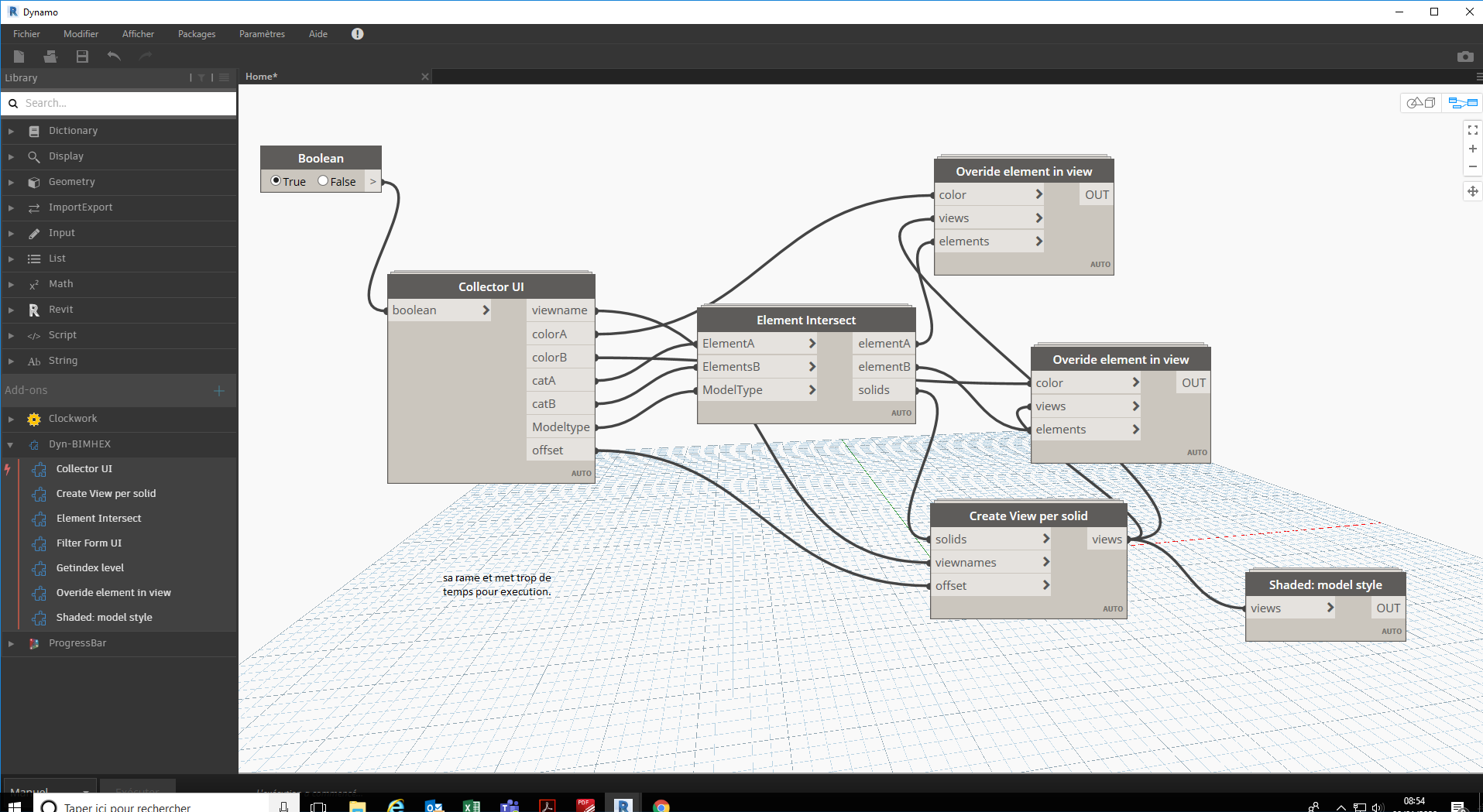This screenshot has height=812, width=1483.
Task: Click the zoom in plus icon
Action: pyautogui.click(x=1472, y=149)
